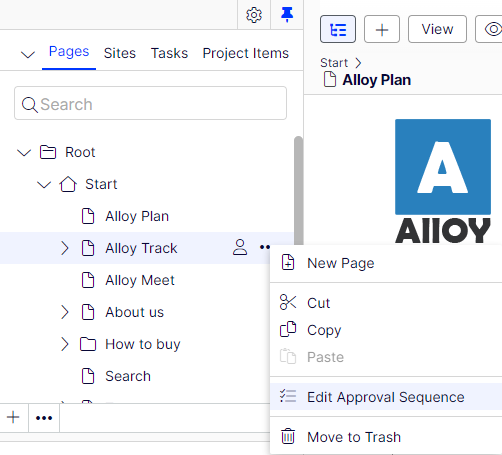
Task: Switch to the Project Items tab
Action: coord(246,53)
